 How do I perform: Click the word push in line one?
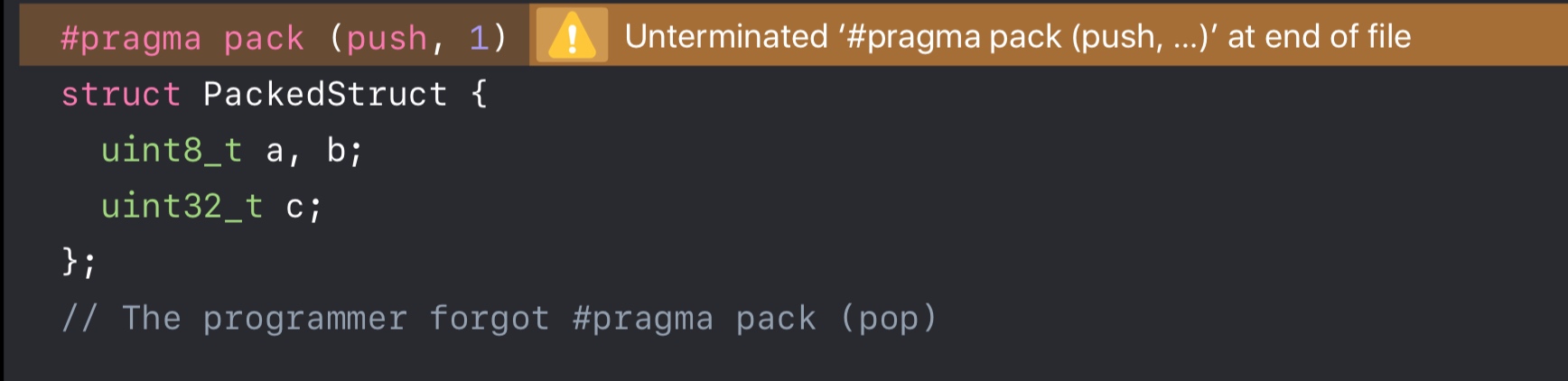(x=387, y=39)
